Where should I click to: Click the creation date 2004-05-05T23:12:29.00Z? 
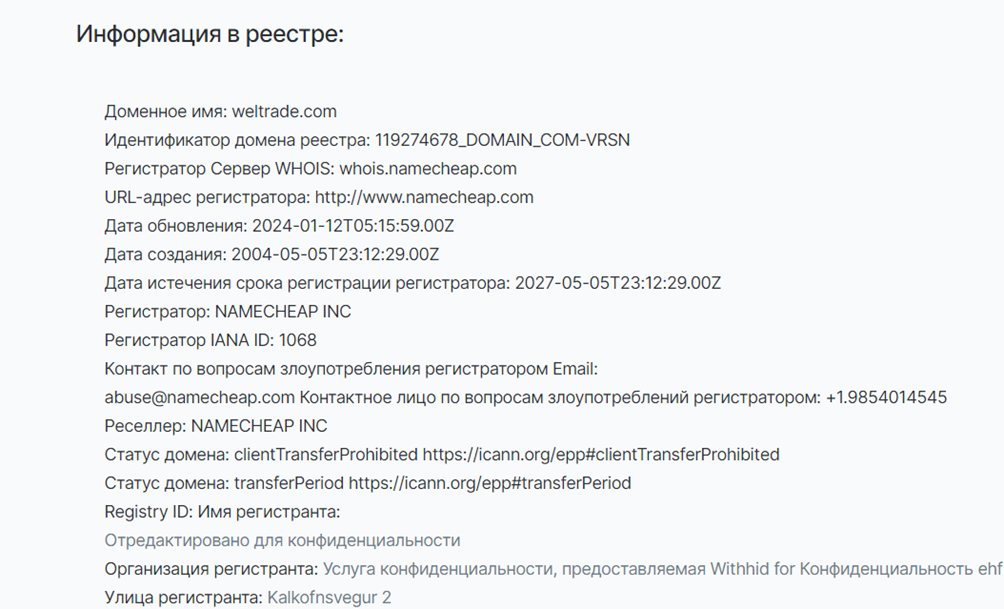point(335,255)
